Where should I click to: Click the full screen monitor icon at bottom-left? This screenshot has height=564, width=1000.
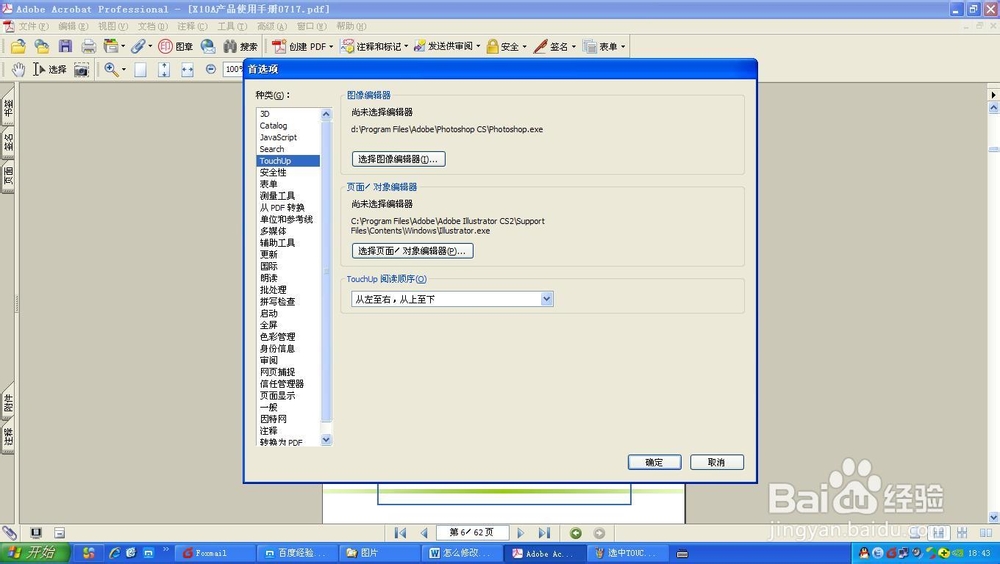pyautogui.click(x=36, y=532)
